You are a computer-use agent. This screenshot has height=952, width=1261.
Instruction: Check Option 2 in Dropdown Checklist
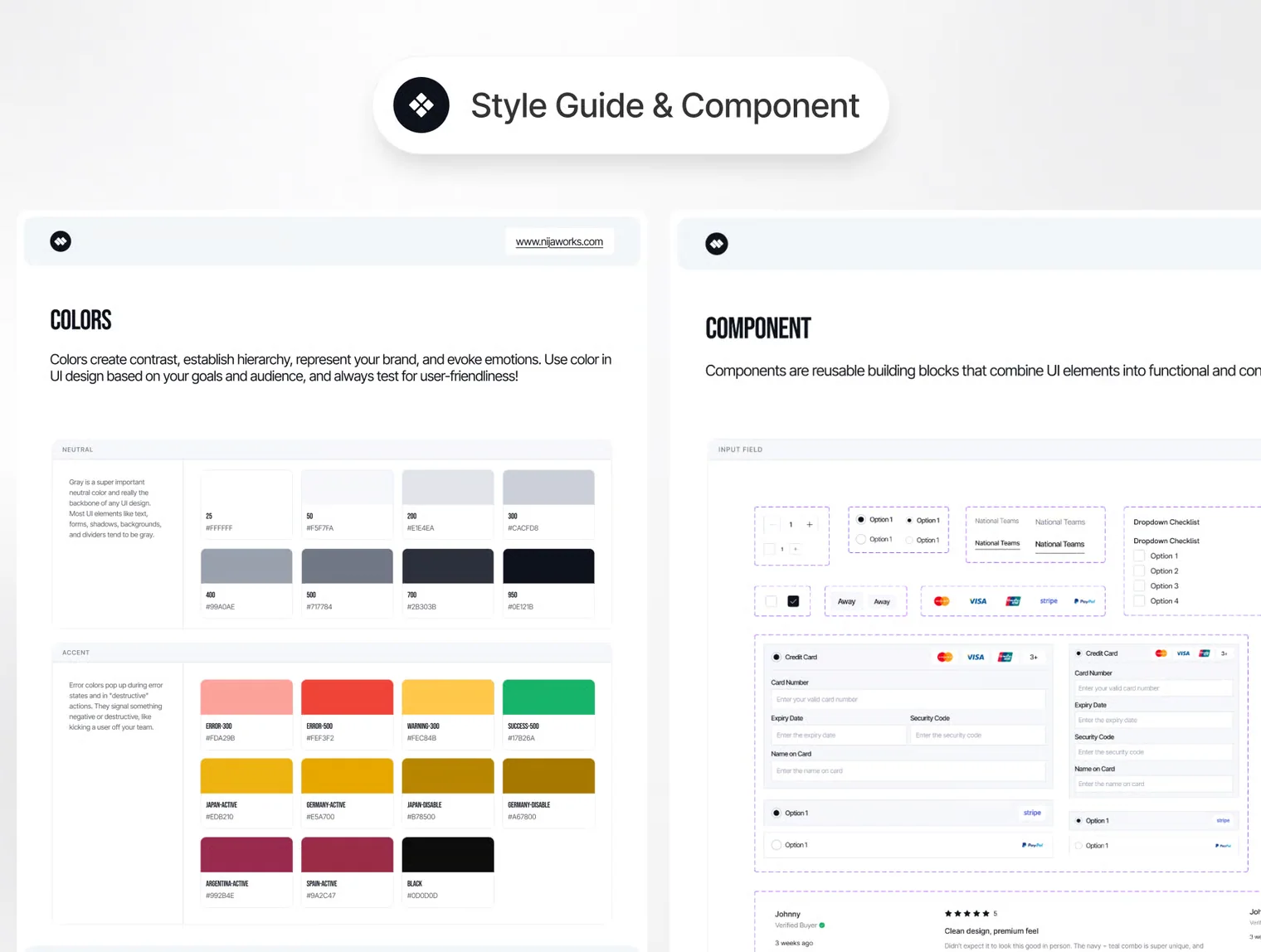(1139, 571)
